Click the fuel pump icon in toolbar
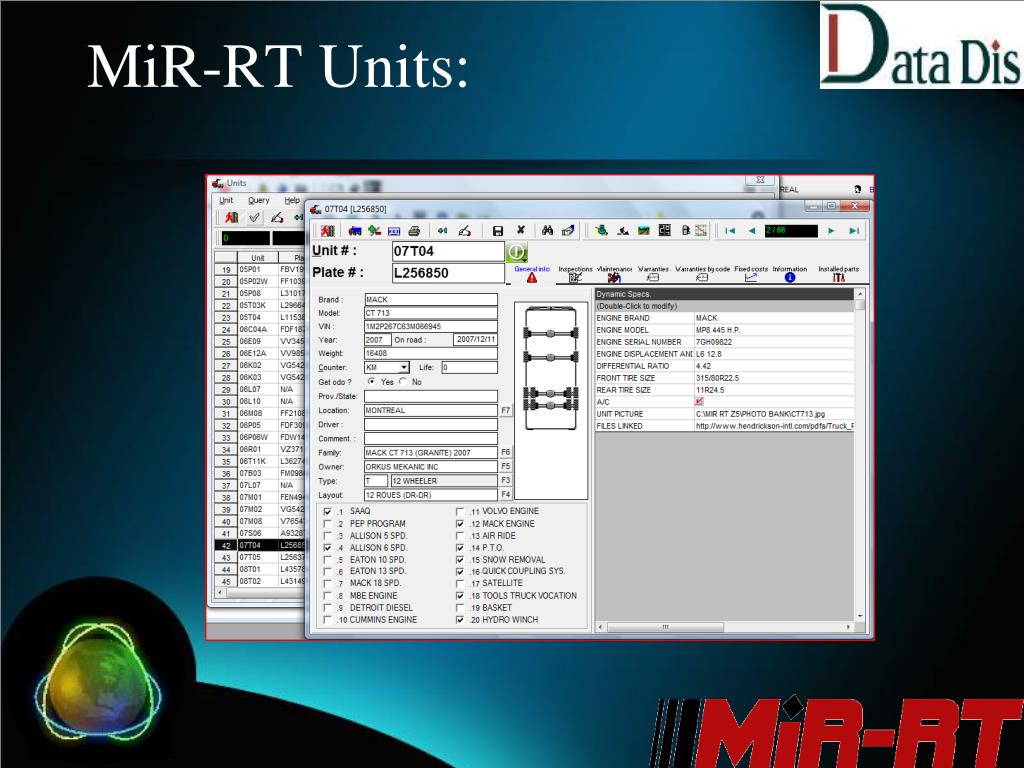 coord(685,231)
